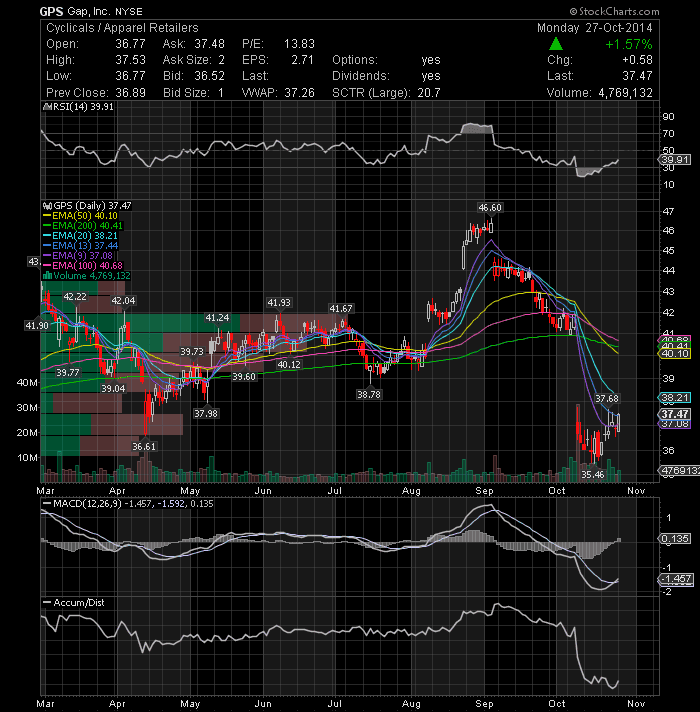The height and width of the screenshot is (712, 700).
Task: Click the 46.60 price peak label
Action: [x=490, y=208]
